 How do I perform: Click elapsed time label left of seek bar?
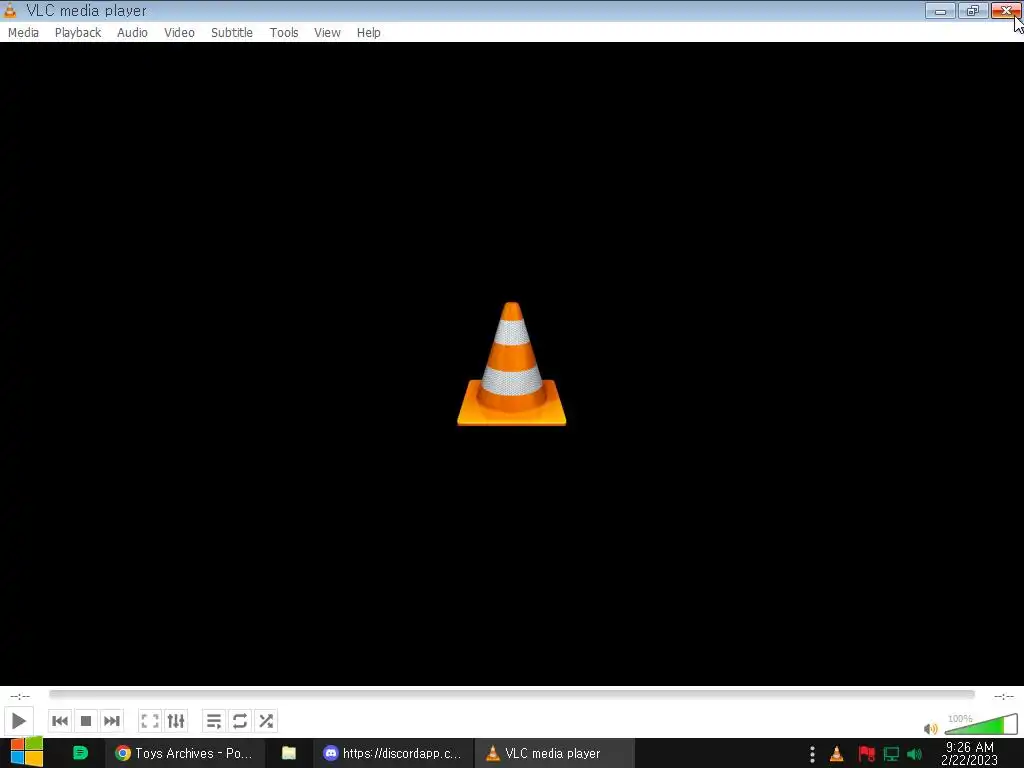[20, 696]
